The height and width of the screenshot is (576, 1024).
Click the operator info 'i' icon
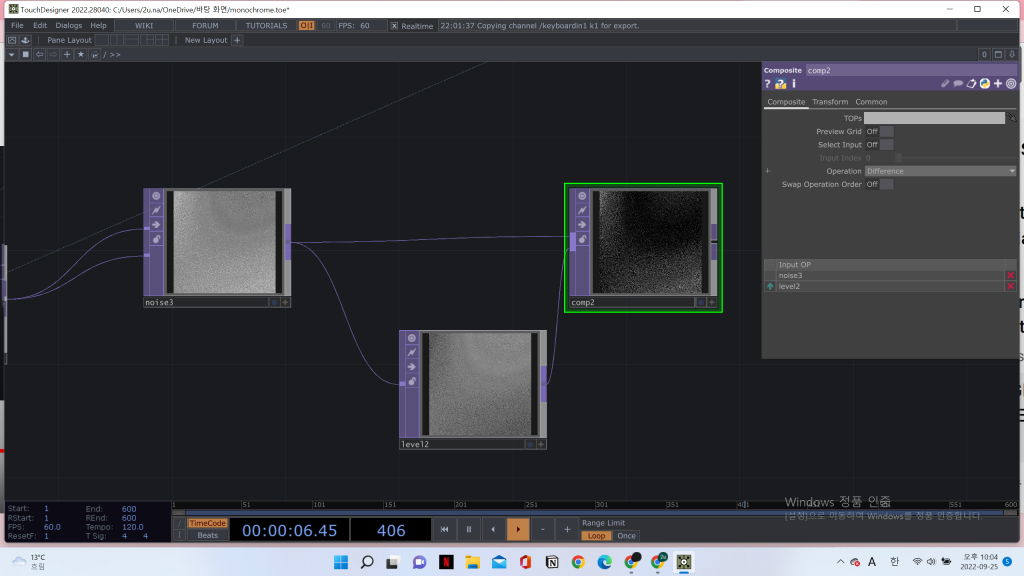pyautogui.click(x=793, y=84)
